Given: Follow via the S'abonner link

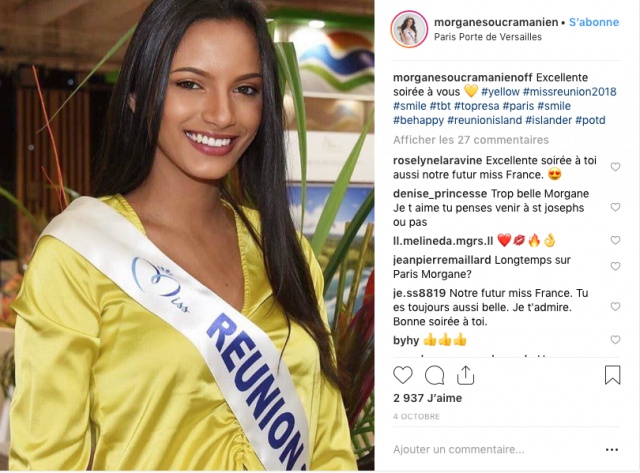Looking at the screenshot, I should coord(594,22).
